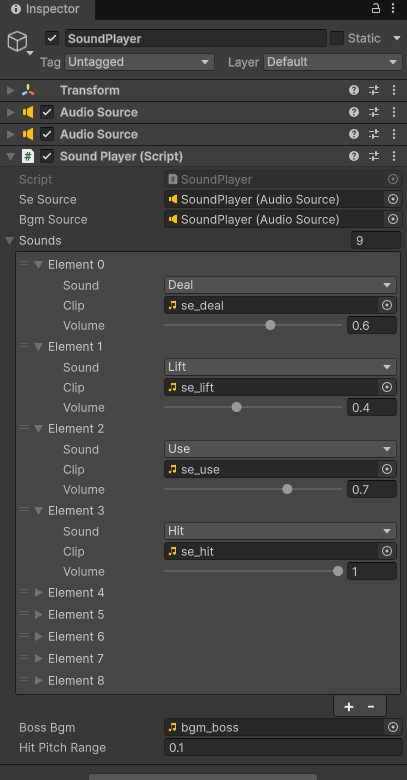
Task: Click the Element 2 Volume slider
Action: click(x=253, y=489)
